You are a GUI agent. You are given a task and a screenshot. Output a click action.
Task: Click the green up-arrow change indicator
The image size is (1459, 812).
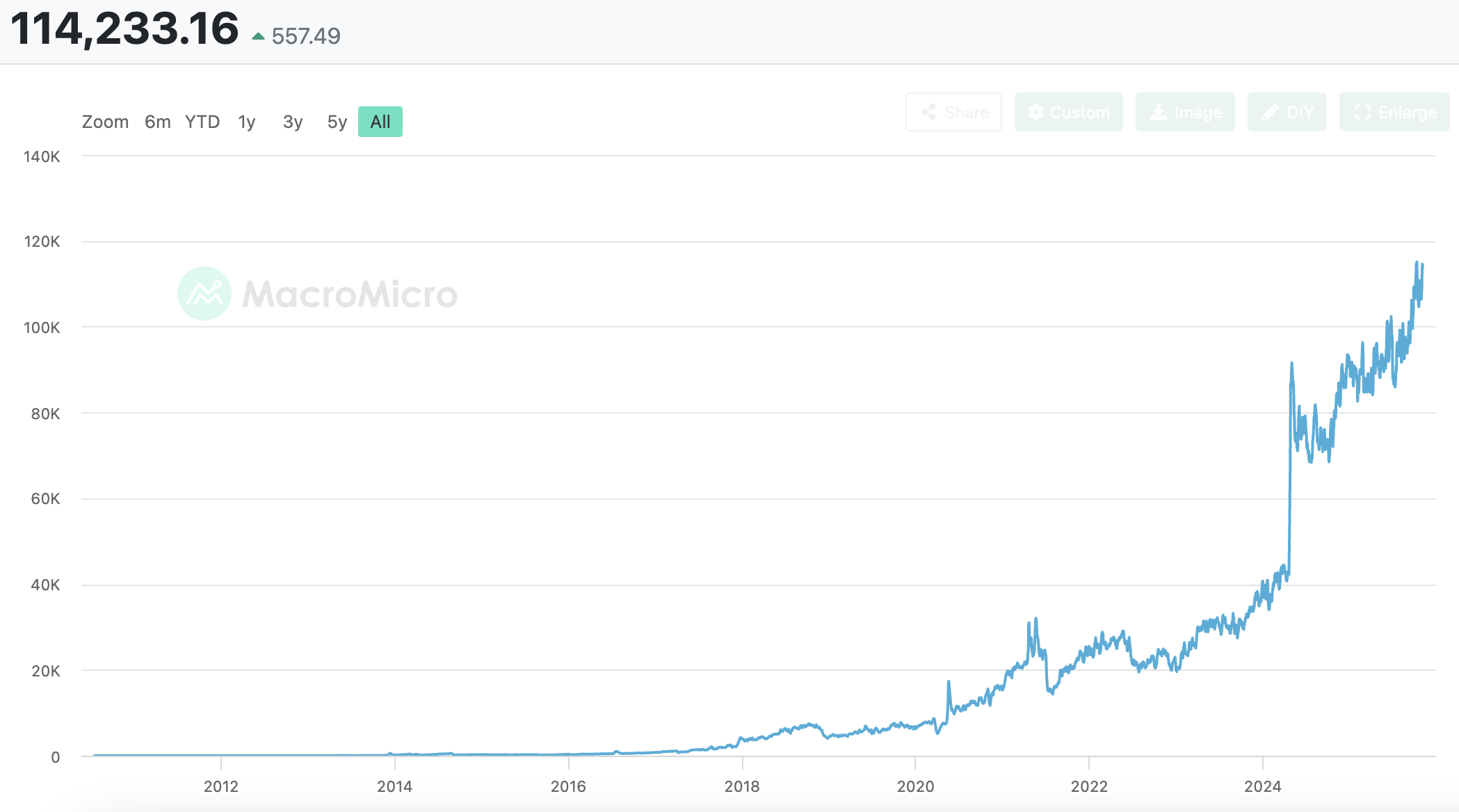coord(258,36)
